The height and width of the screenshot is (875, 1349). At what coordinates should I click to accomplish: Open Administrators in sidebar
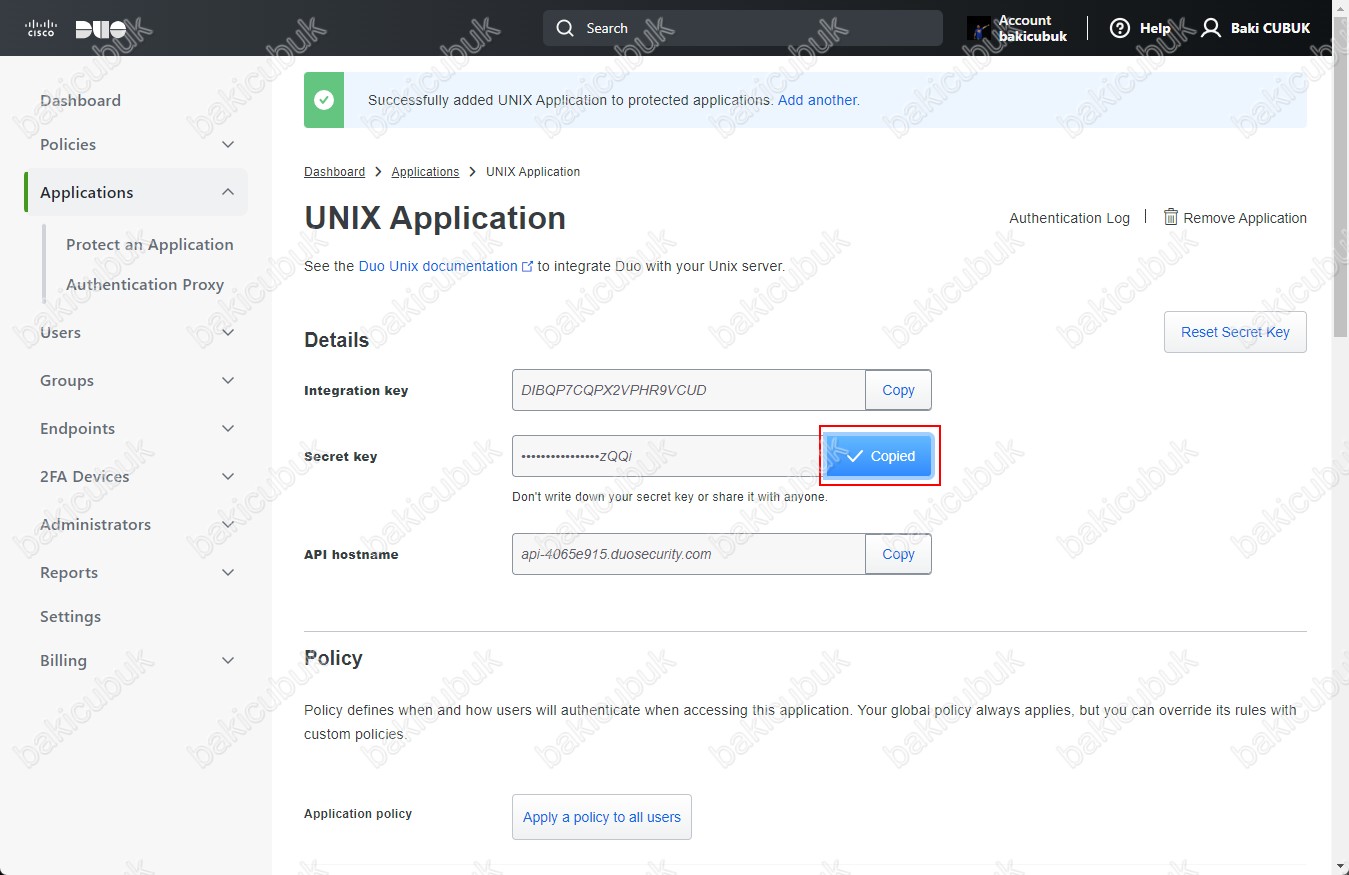pos(95,524)
